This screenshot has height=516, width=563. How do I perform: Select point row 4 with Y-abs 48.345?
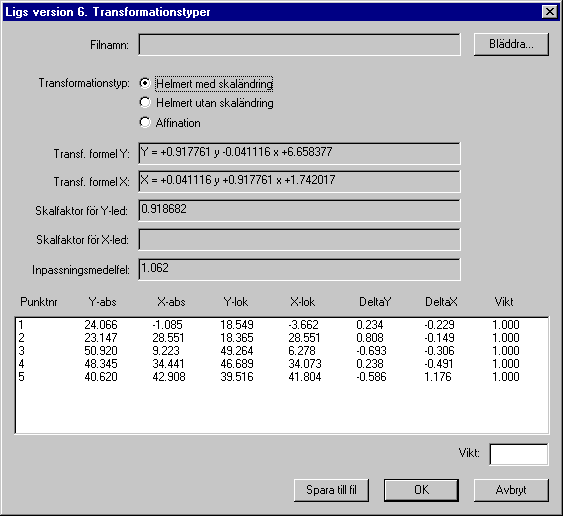coord(282,364)
